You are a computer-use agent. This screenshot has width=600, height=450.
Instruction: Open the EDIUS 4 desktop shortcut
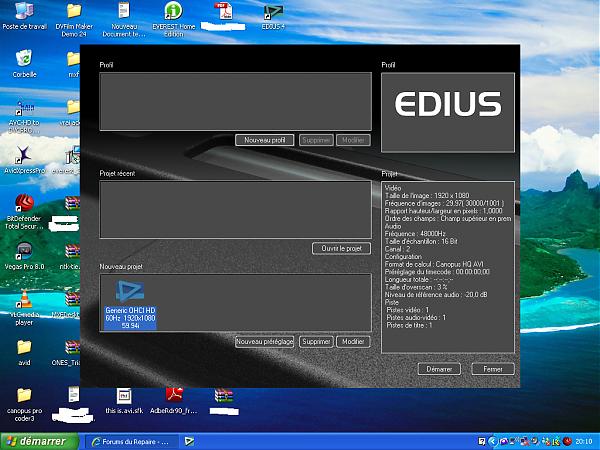click(273, 17)
